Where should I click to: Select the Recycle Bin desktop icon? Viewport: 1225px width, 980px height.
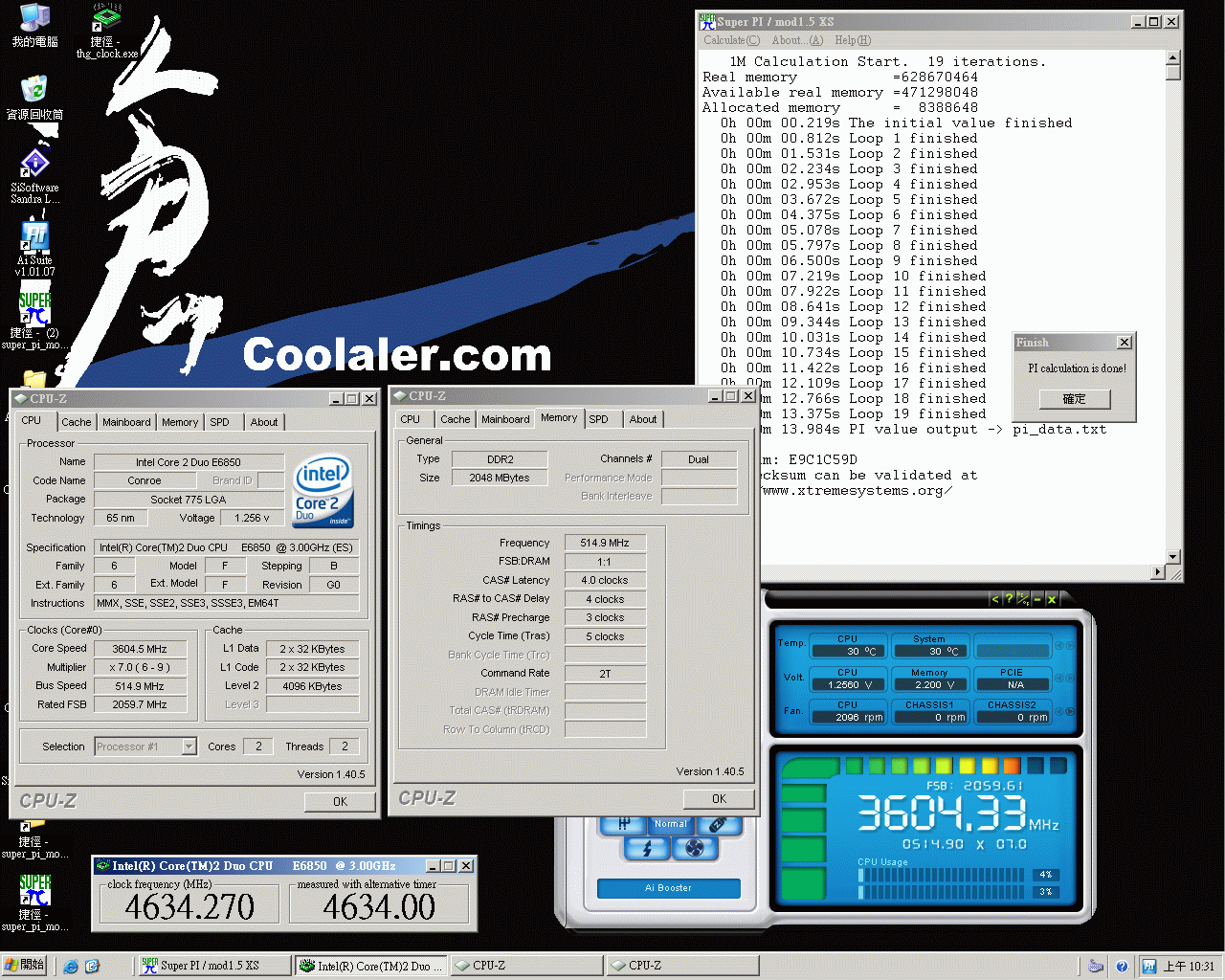(34, 97)
